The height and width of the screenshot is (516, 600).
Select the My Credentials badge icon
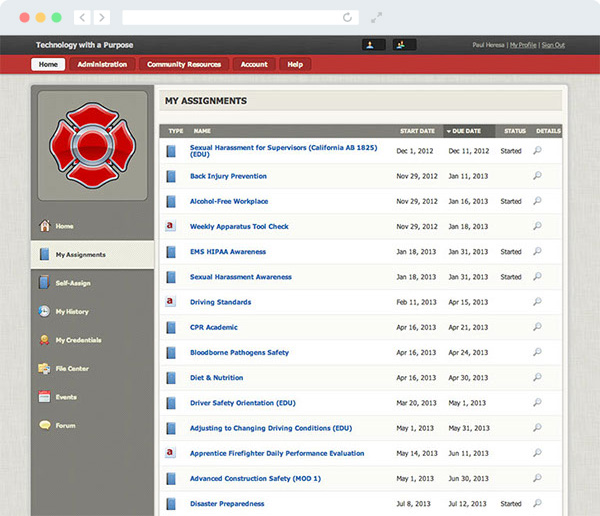[x=44, y=340]
